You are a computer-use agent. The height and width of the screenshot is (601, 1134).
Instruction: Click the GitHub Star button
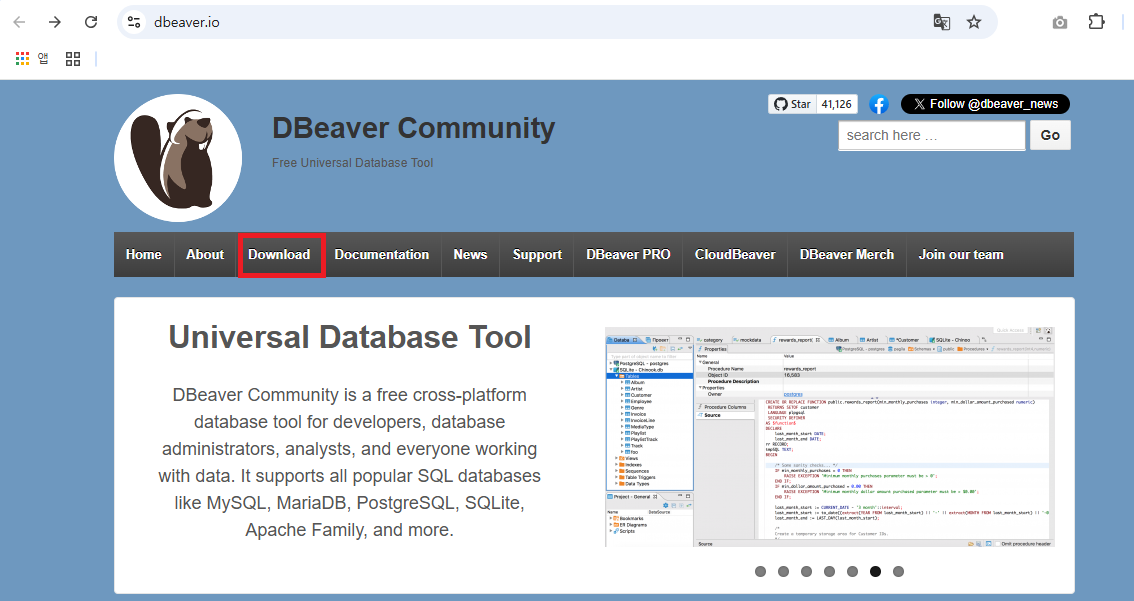(793, 104)
